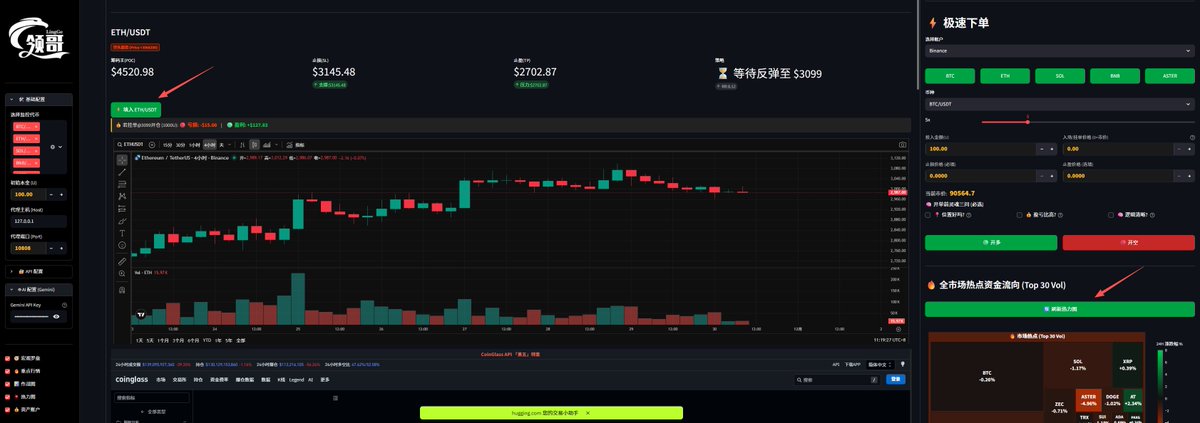The width and height of the screenshot is (1200, 423).
Task: Collapse the AI 配置 (Gemini) section
Action: pos(37,289)
